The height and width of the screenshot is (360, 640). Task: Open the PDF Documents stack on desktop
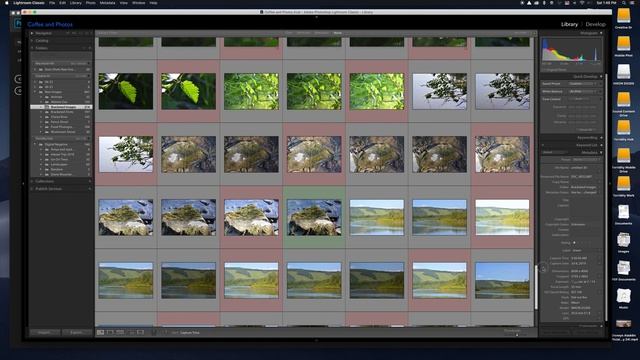pos(623,268)
